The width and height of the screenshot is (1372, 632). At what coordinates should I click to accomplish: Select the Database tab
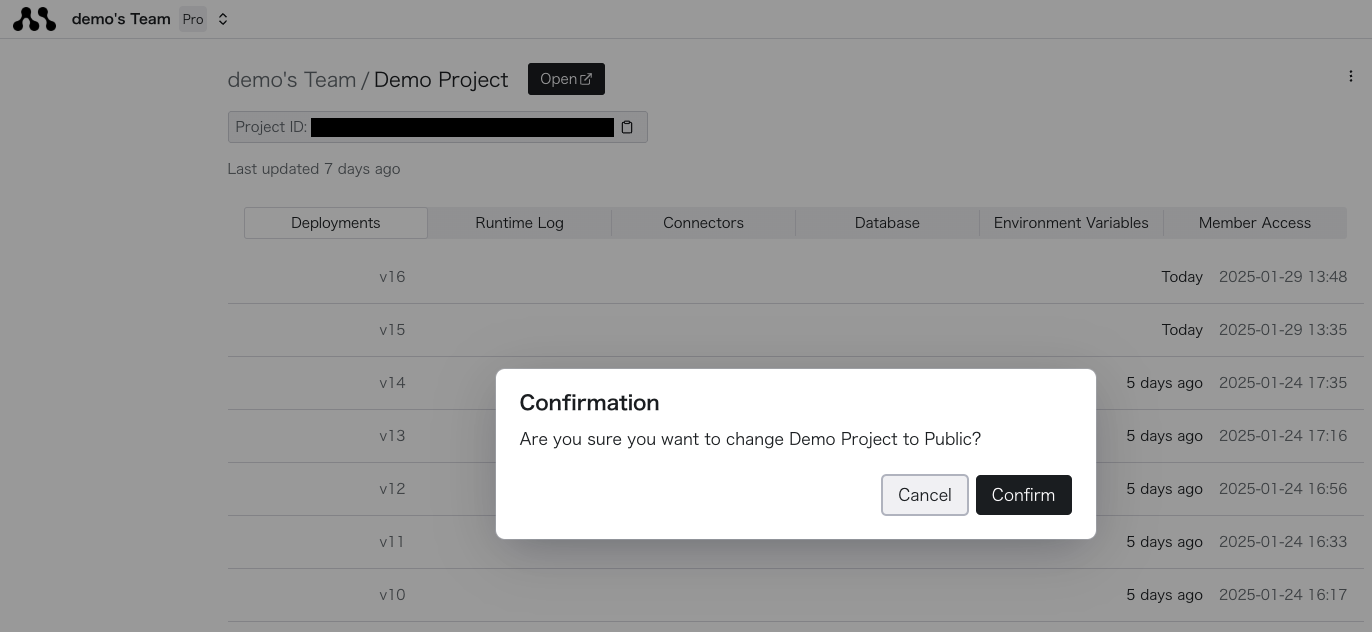pyautogui.click(x=887, y=222)
